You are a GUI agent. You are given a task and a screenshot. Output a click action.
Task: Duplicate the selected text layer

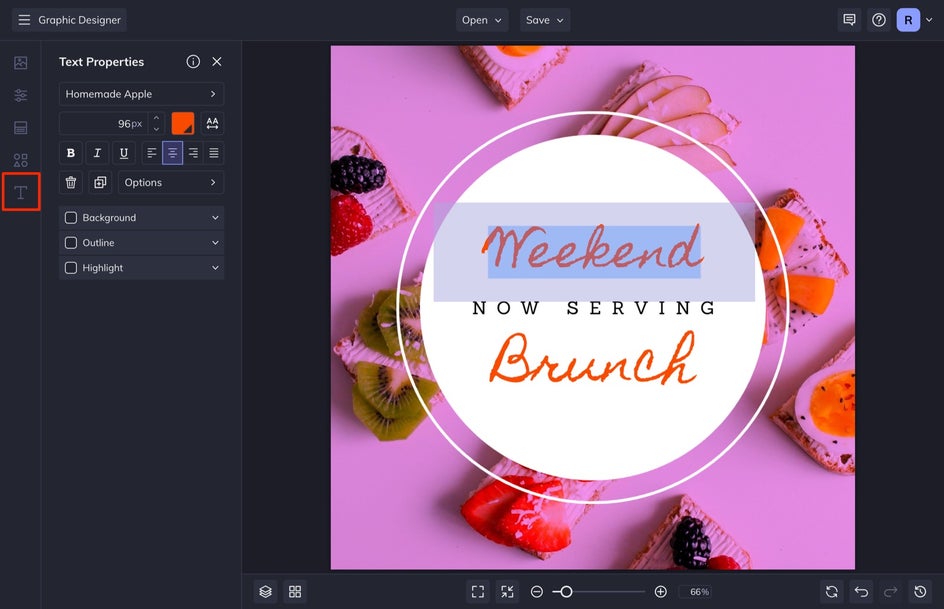[x=100, y=183]
